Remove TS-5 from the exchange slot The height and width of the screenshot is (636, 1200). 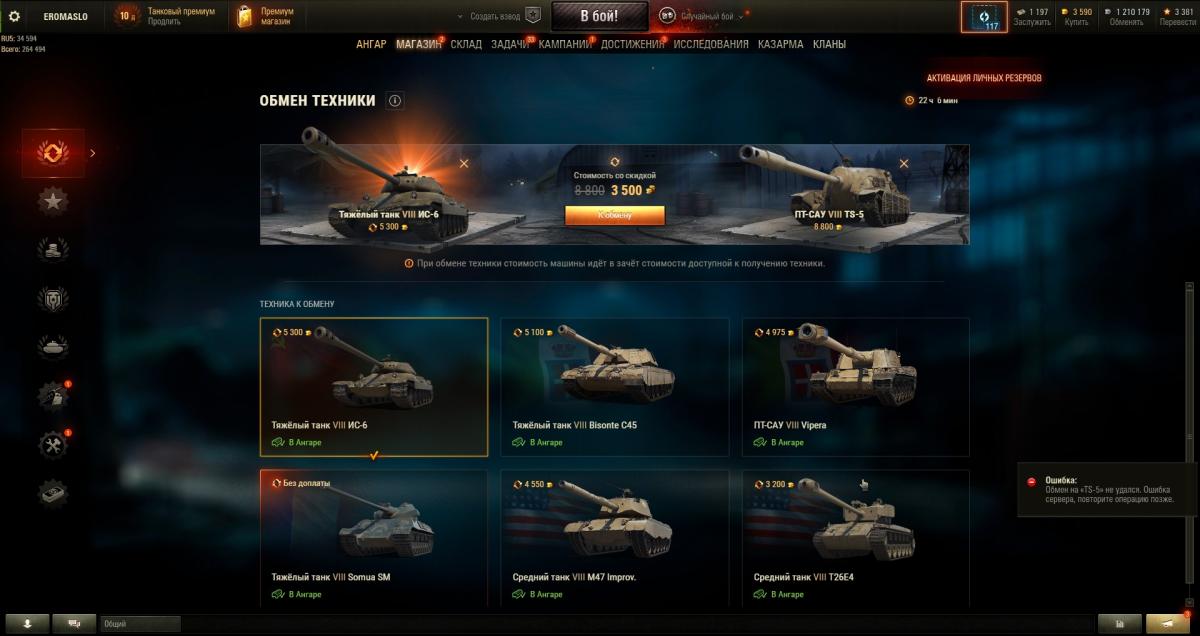[x=904, y=163]
